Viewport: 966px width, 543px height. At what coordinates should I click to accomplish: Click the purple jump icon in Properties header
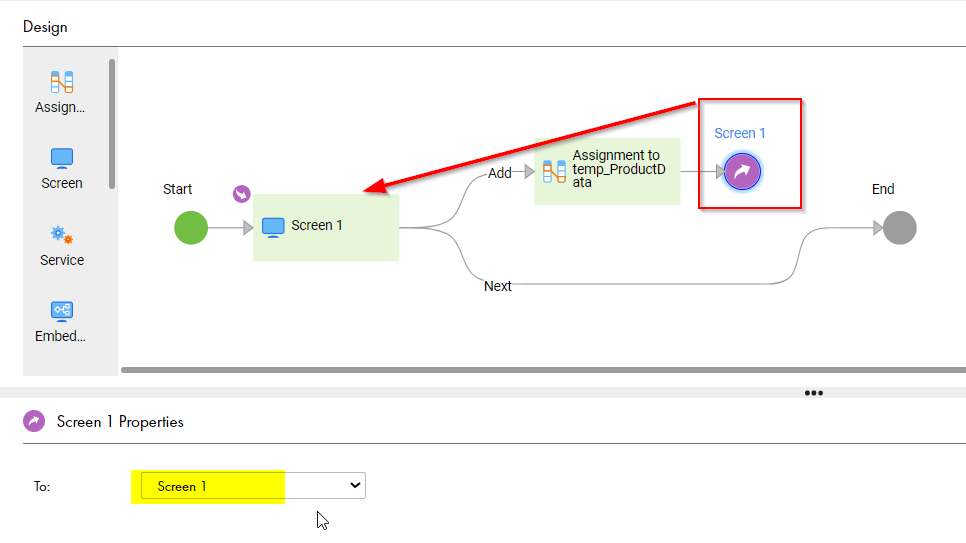[34, 422]
